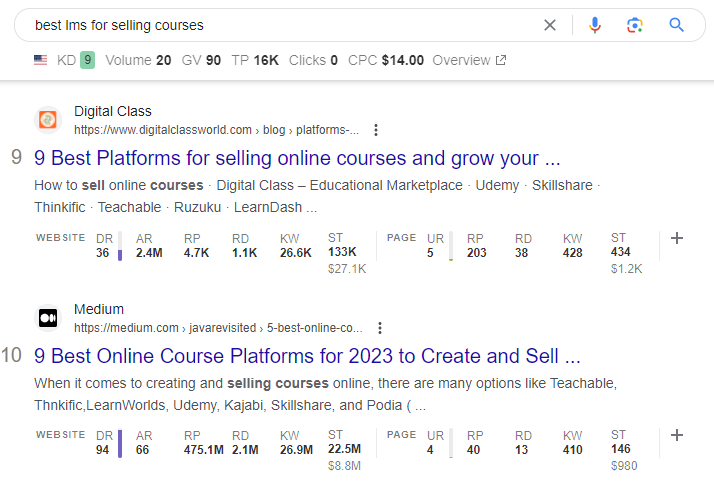The width and height of the screenshot is (714, 493).
Task: Open Google Lens image search
Action: (x=634, y=25)
